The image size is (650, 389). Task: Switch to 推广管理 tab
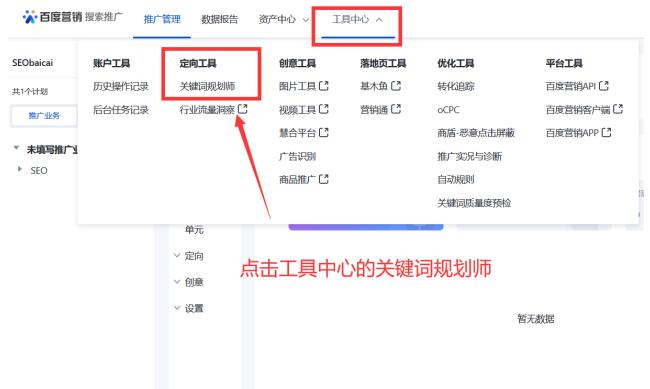pos(162,19)
